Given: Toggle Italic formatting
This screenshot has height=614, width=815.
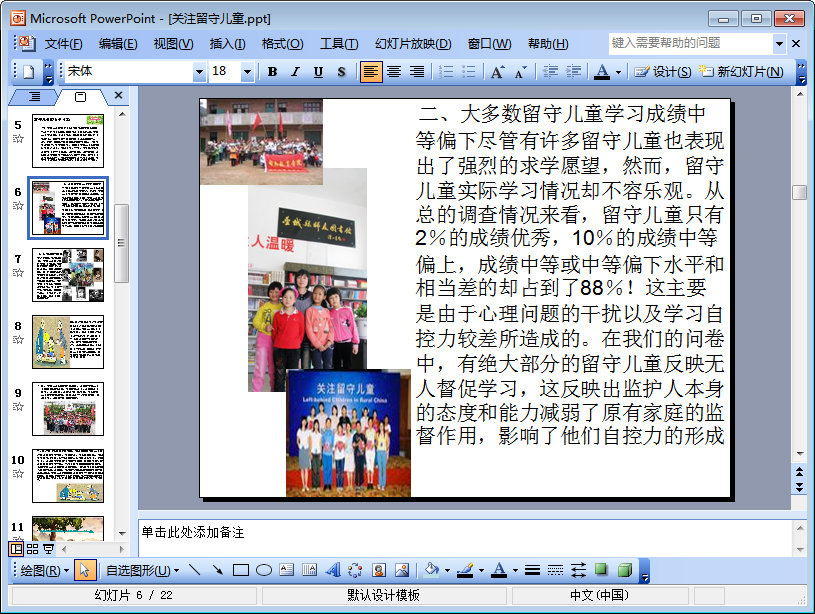Looking at the screenshot, I should tap(295, 72).
